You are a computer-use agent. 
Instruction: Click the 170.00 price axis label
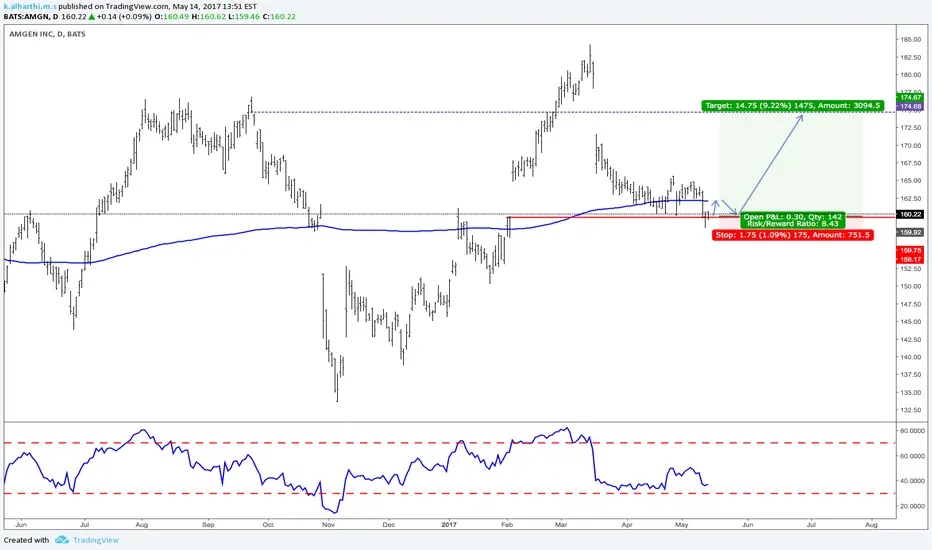(x=911, y=145)
